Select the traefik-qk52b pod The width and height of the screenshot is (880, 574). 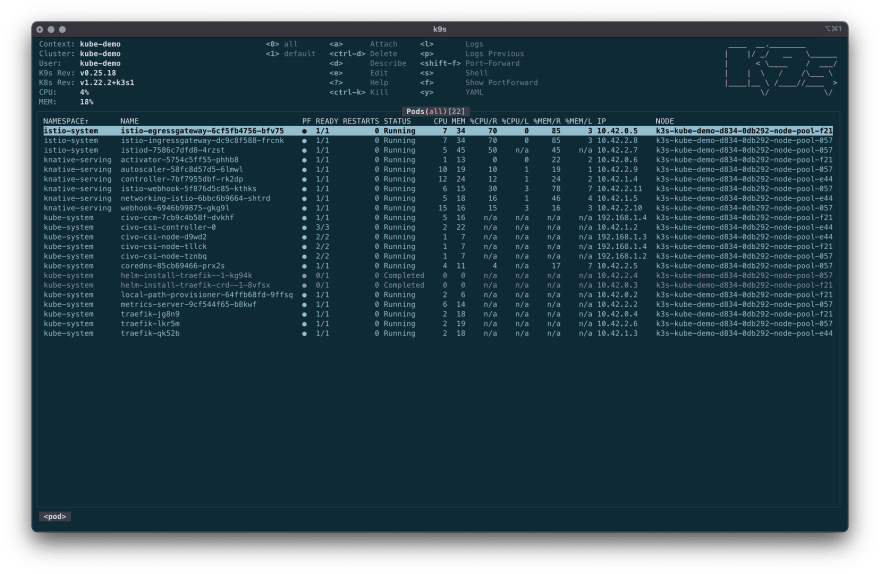coord(438,333)
